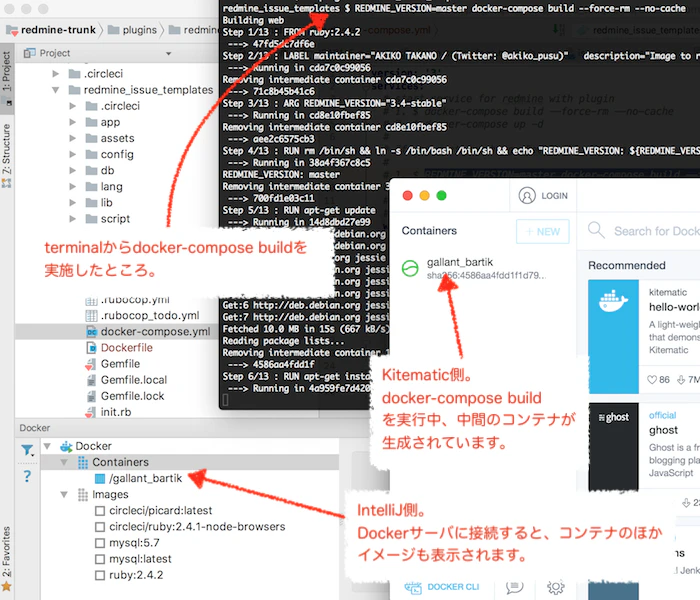Open the Project view dropdown arrow
Image resolution: width=700 pixels, height=600 pixels.
168,54
